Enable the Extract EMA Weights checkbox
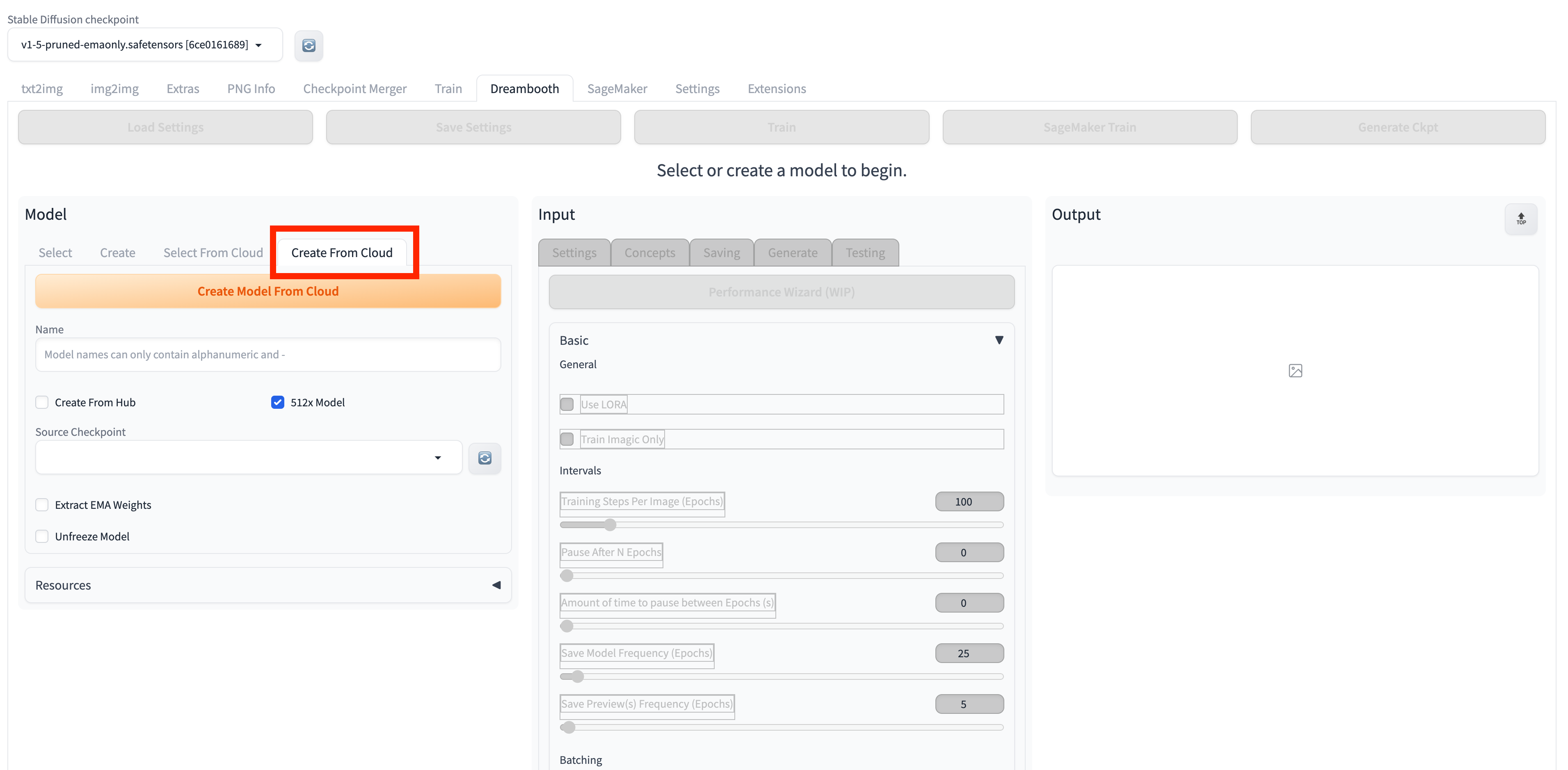This screenshot has height=770, width=1568. click(42, 505)
